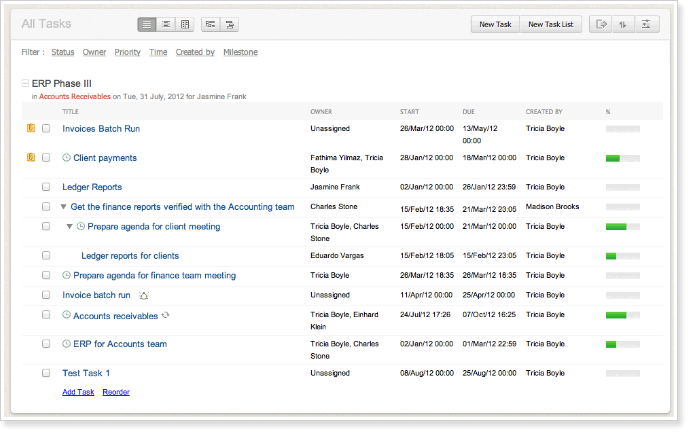Click the Accounts receivables progress bar
688x434 pixels.
pos(623,315)
